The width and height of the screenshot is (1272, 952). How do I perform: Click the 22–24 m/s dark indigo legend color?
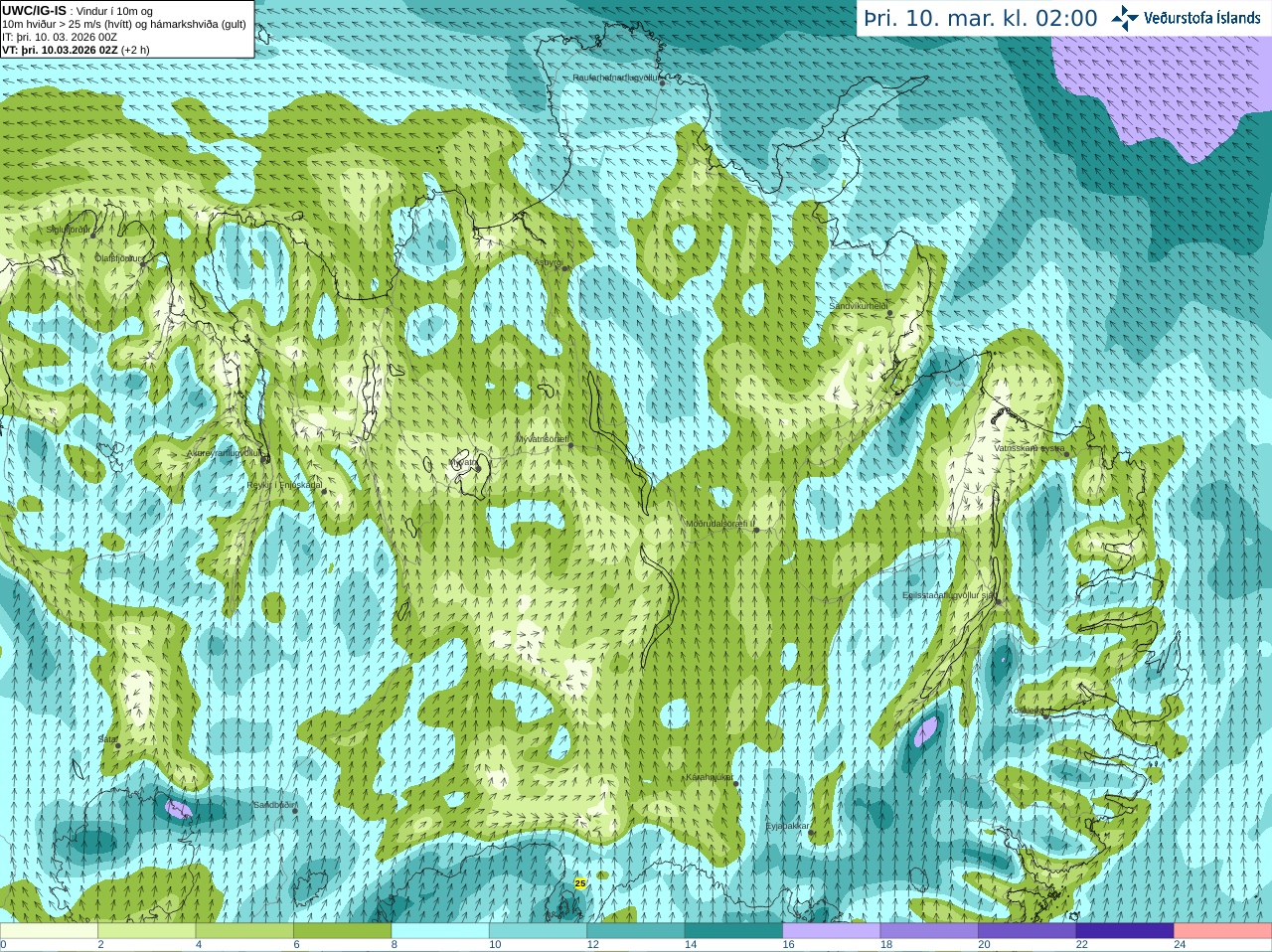click(x=1125, y=931)
